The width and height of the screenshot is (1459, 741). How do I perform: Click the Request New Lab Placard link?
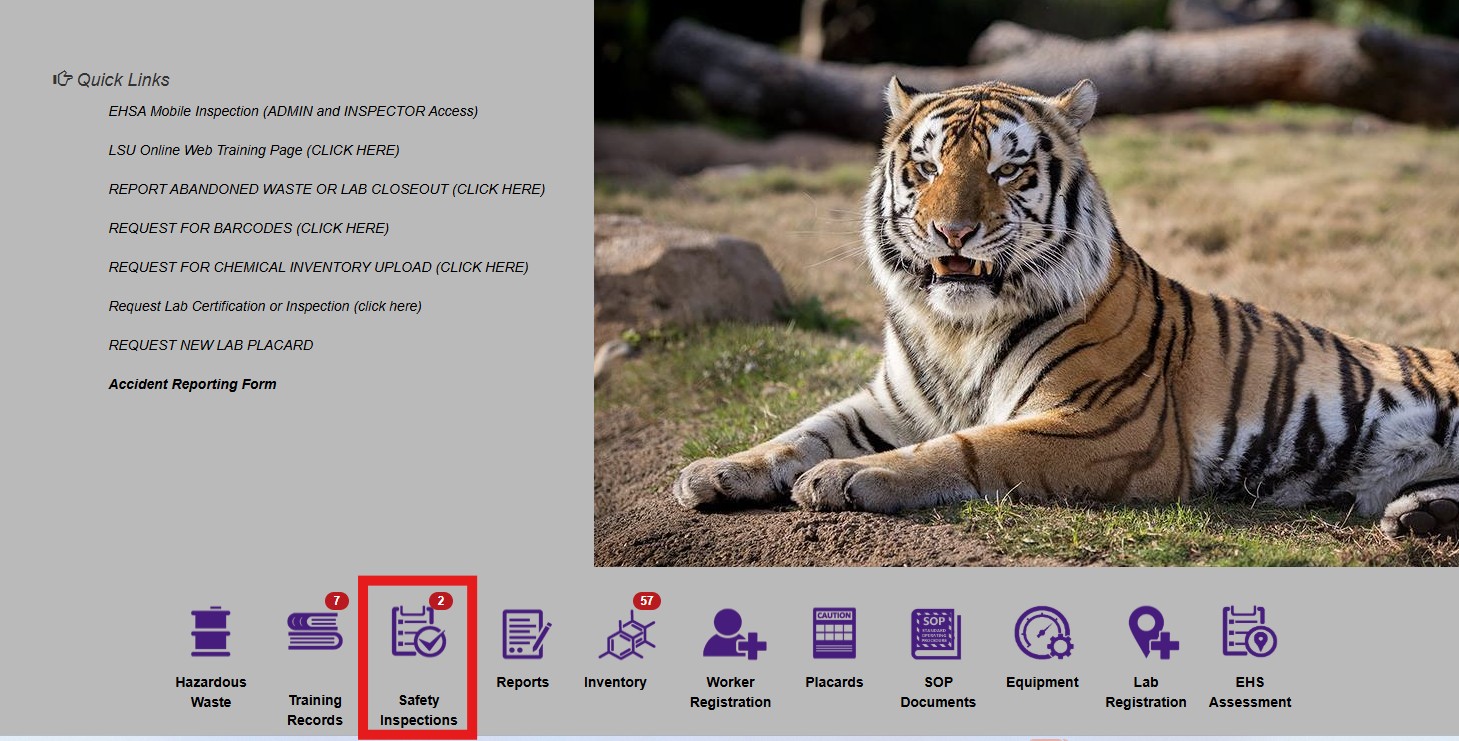tap(211, 345)
